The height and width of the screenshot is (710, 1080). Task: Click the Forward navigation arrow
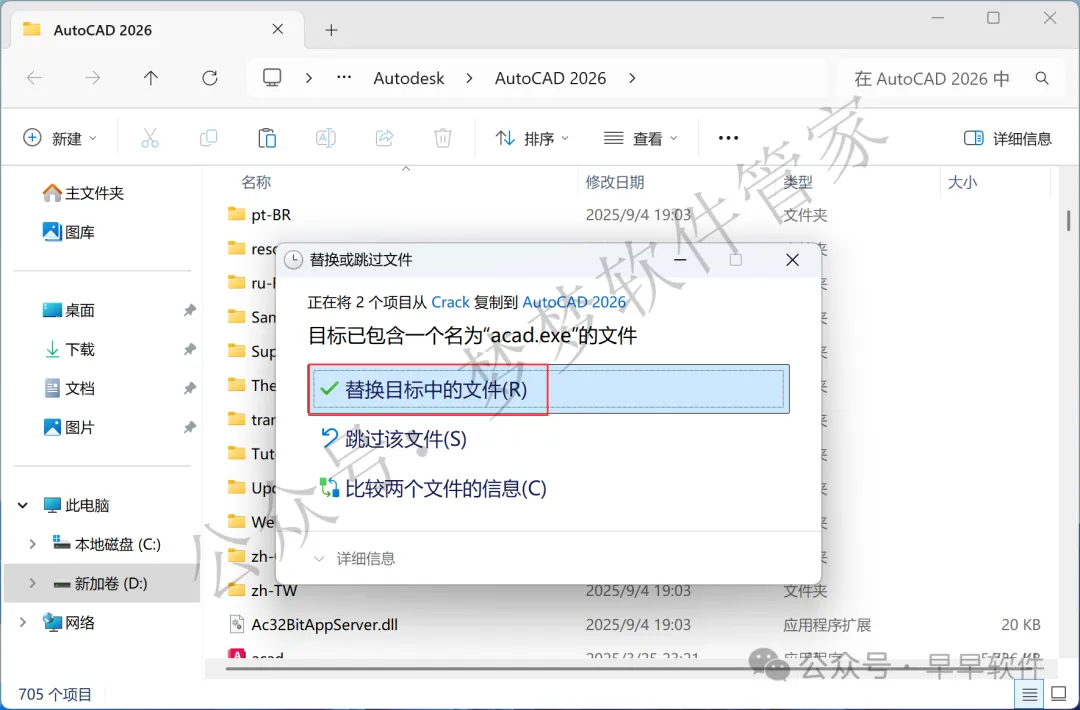point(92,78)
